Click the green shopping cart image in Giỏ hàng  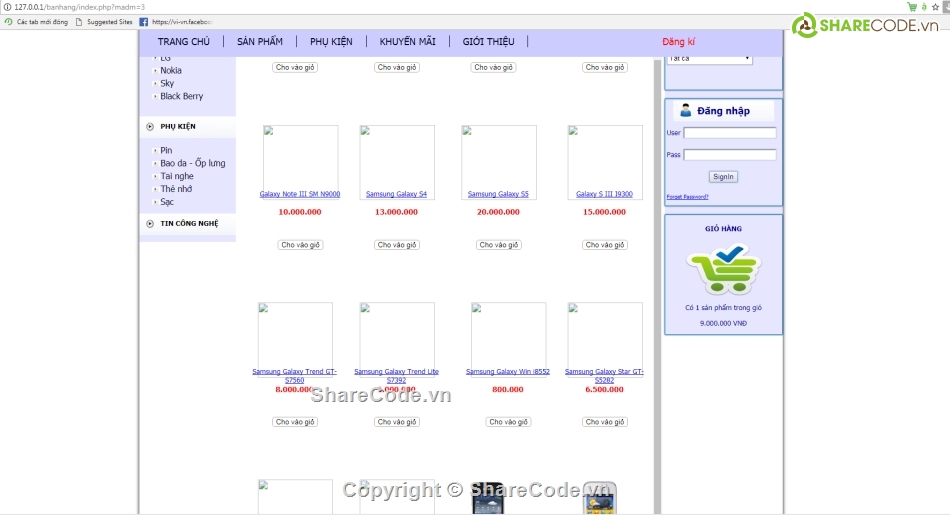pos(723,269)
